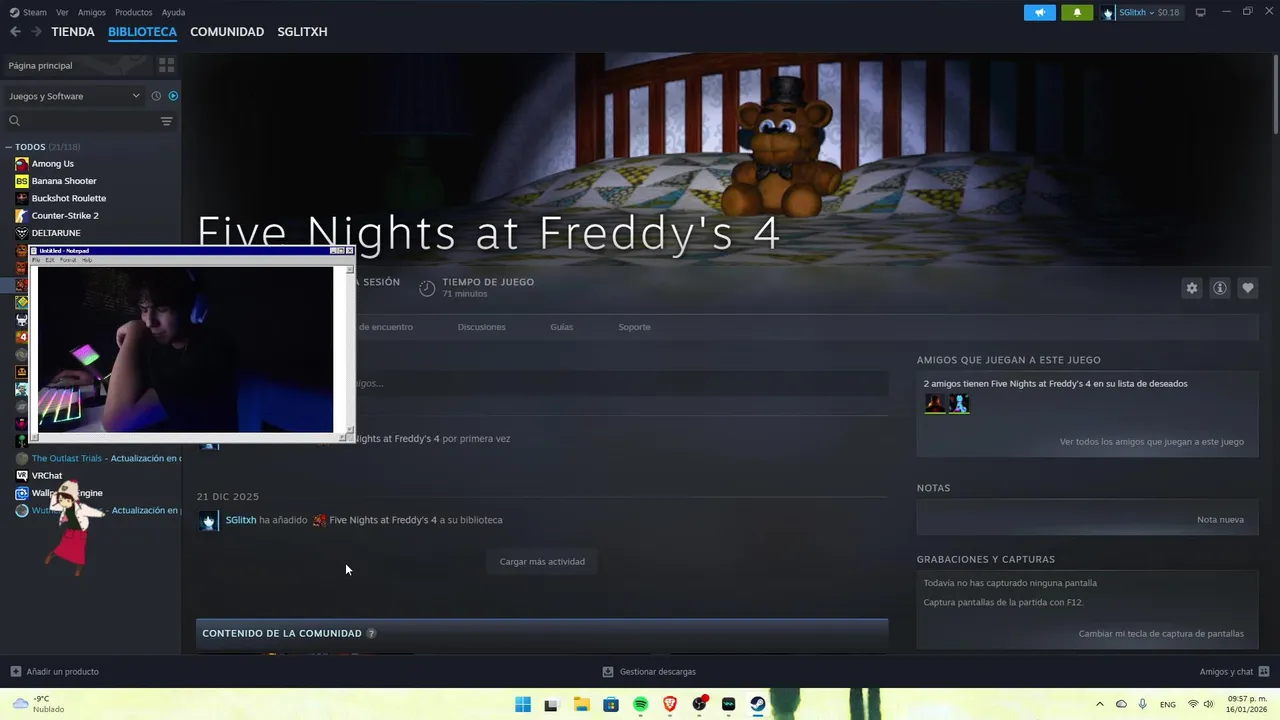
Task: Open the Among Us icon in the library
Action: 22,163
